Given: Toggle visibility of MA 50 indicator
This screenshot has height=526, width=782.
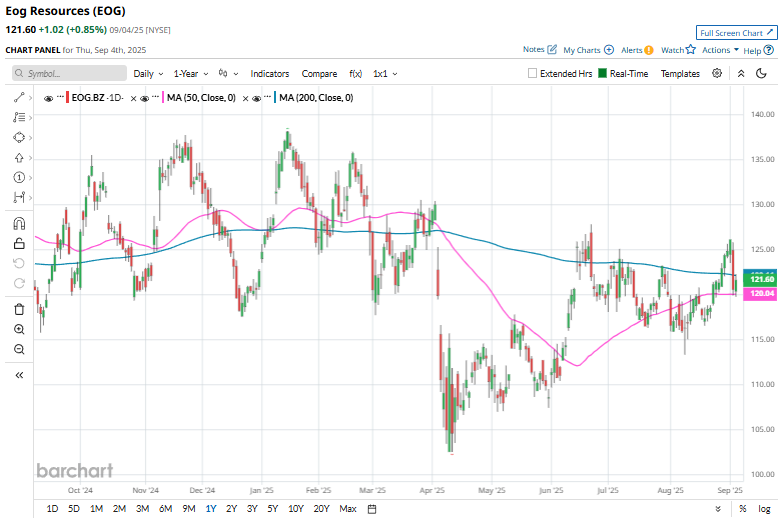Looking at the screenshot, I should (145, 98).
